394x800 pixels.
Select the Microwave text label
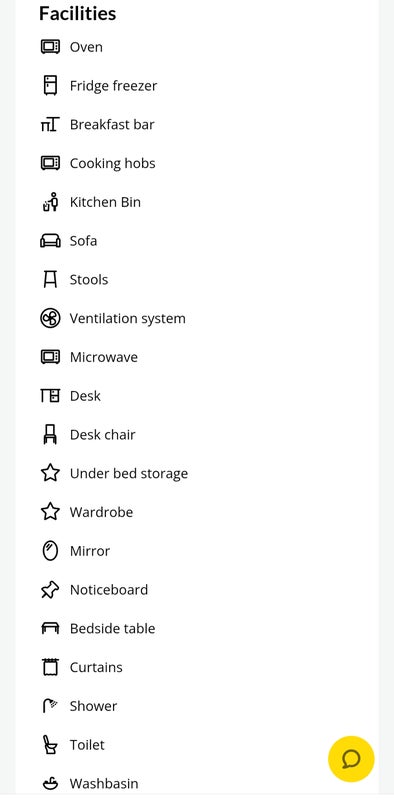pyautogui.click(x=104, y=357)
